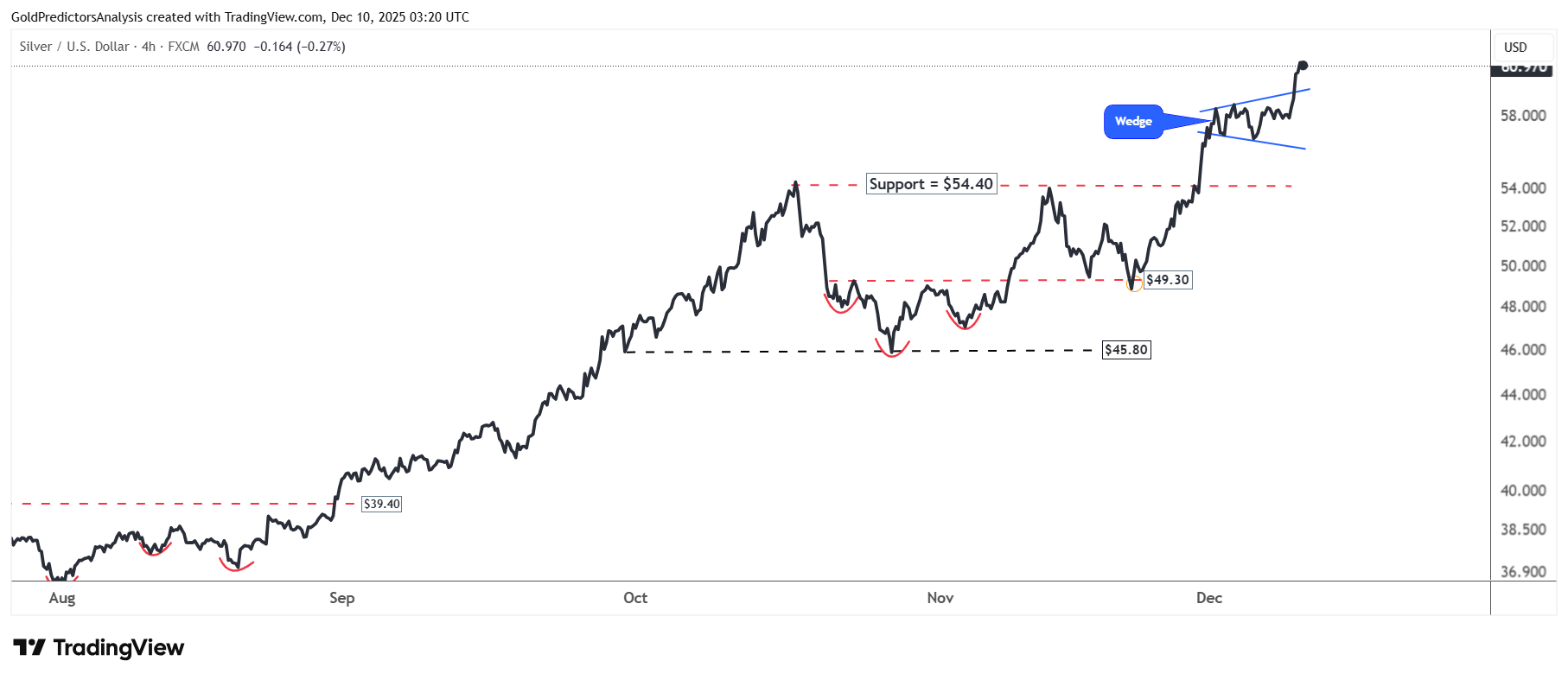Click the $45.80 price label

pos(1126,350)
